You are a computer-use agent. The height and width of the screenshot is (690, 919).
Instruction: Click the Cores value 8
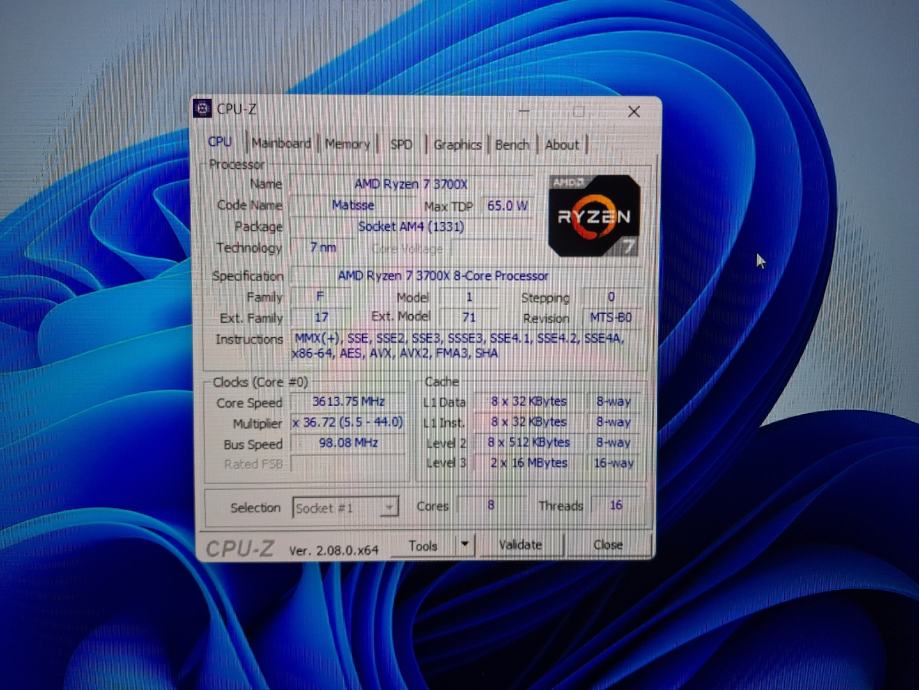point(491,505)
